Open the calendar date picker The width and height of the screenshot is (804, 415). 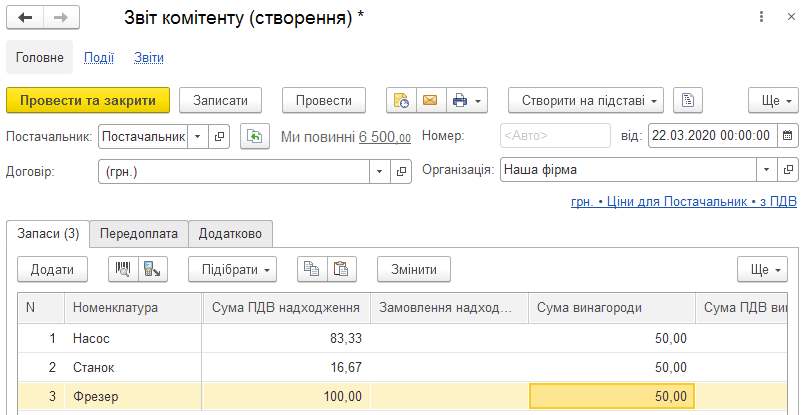788,136
